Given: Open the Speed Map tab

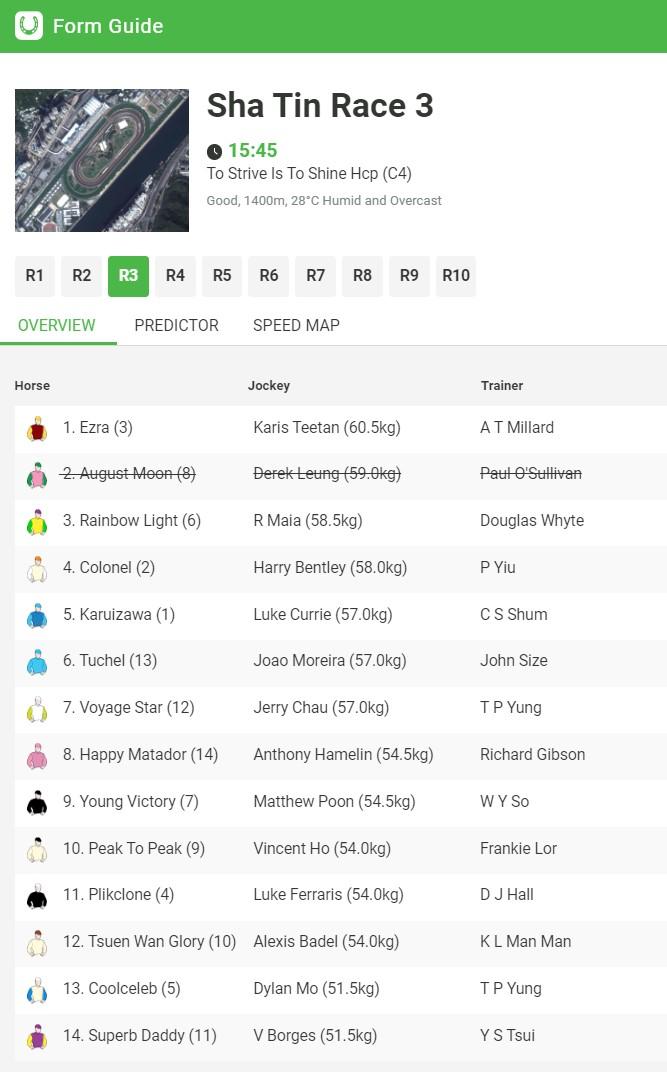Looking at the screenshot, I should 296,325.
